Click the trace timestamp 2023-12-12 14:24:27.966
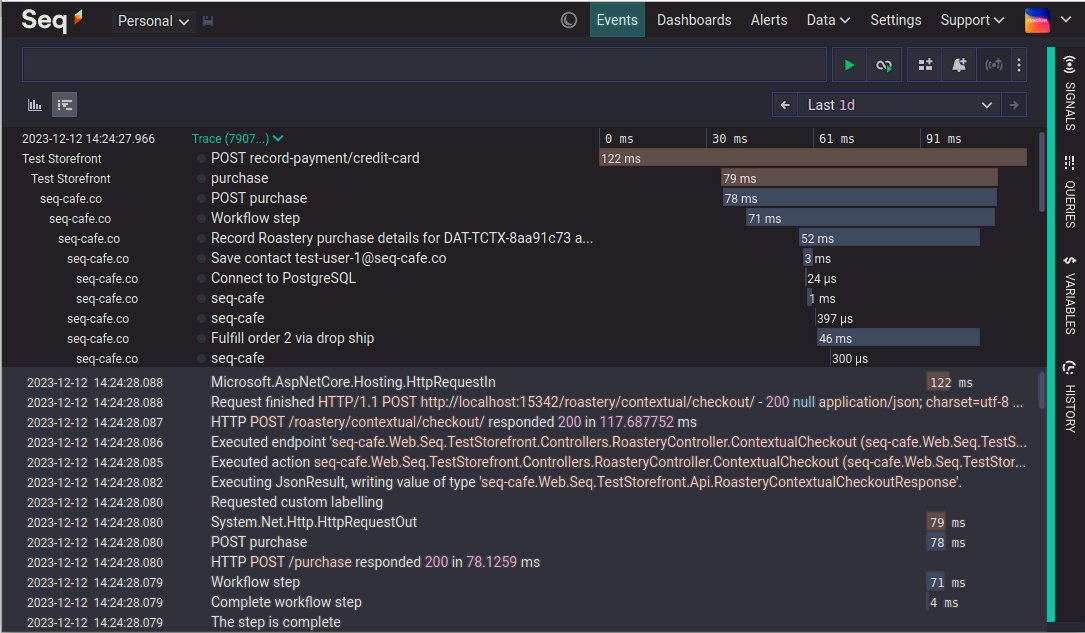Screen dimensions: 1085x633 click(x=89, y=138)
